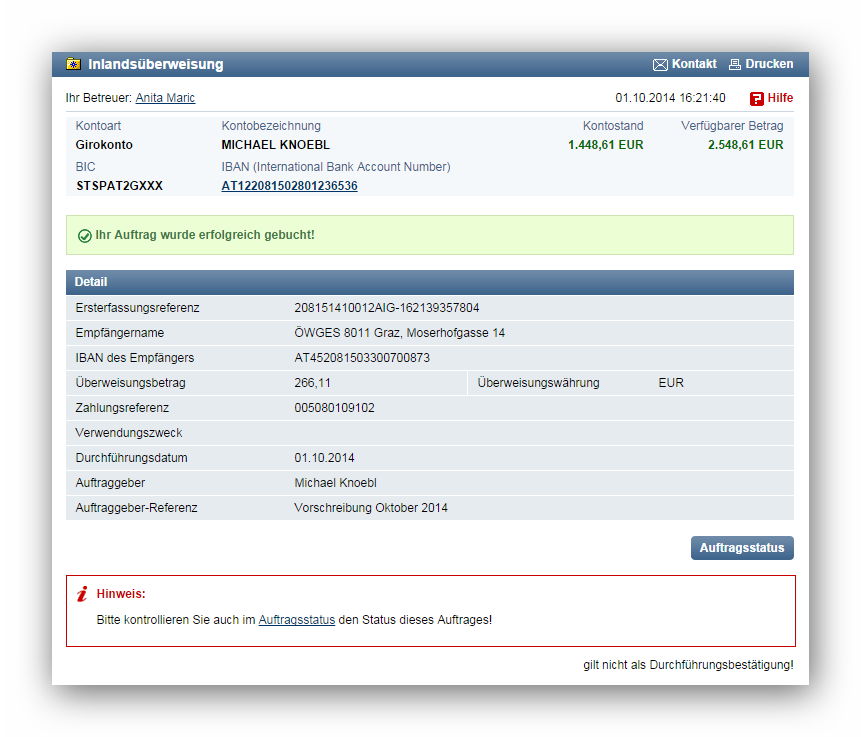861x737 pixels.
Task: Open advisor Anita Maric link
Action: [x=165, y=98]
